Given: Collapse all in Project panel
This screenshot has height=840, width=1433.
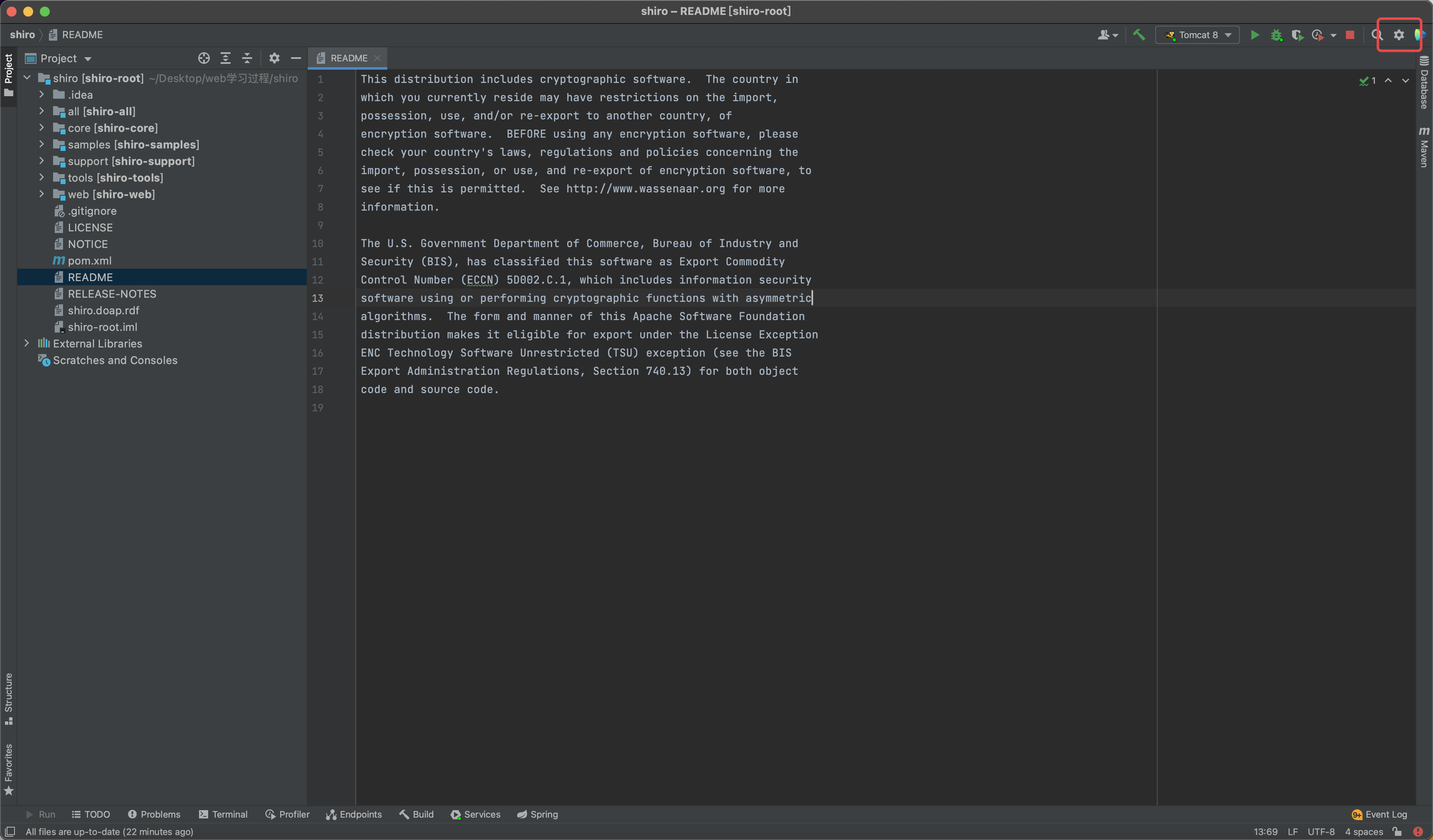Looking at the screenshot, I should coord(247,58).
